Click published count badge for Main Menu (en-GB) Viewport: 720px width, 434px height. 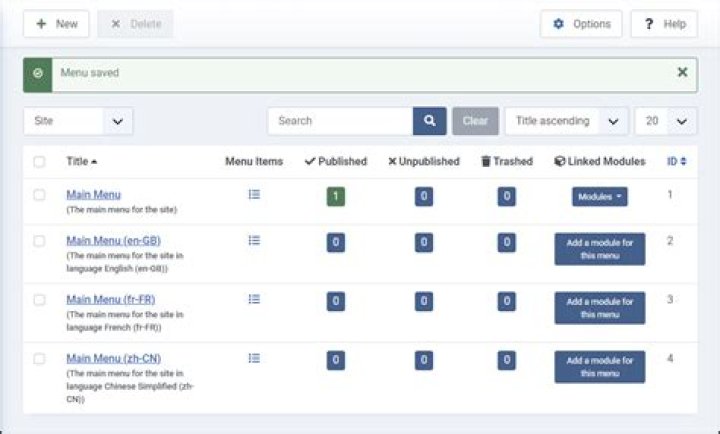(336, 242)
